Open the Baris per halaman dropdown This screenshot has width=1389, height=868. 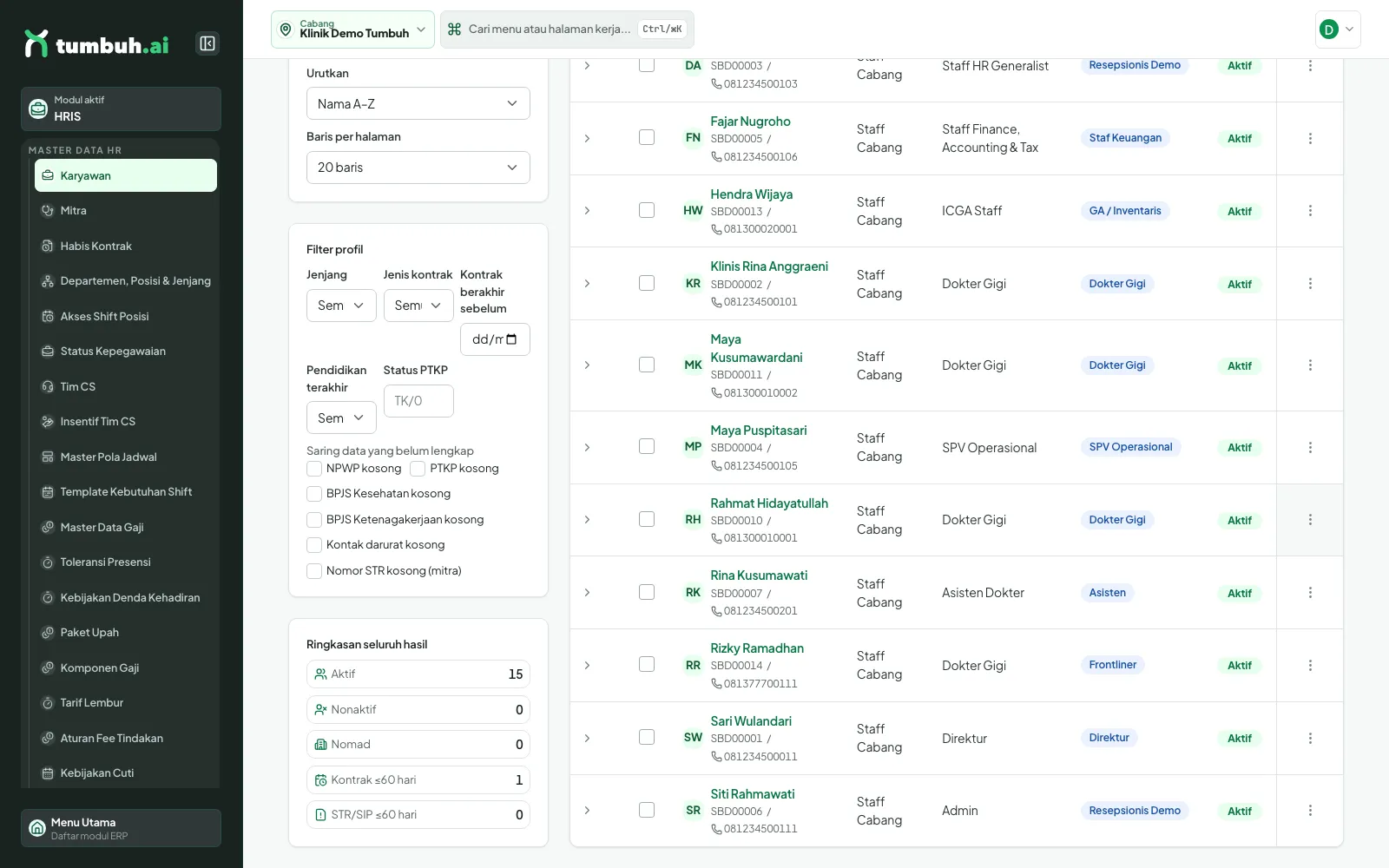(x=418, y=168)
